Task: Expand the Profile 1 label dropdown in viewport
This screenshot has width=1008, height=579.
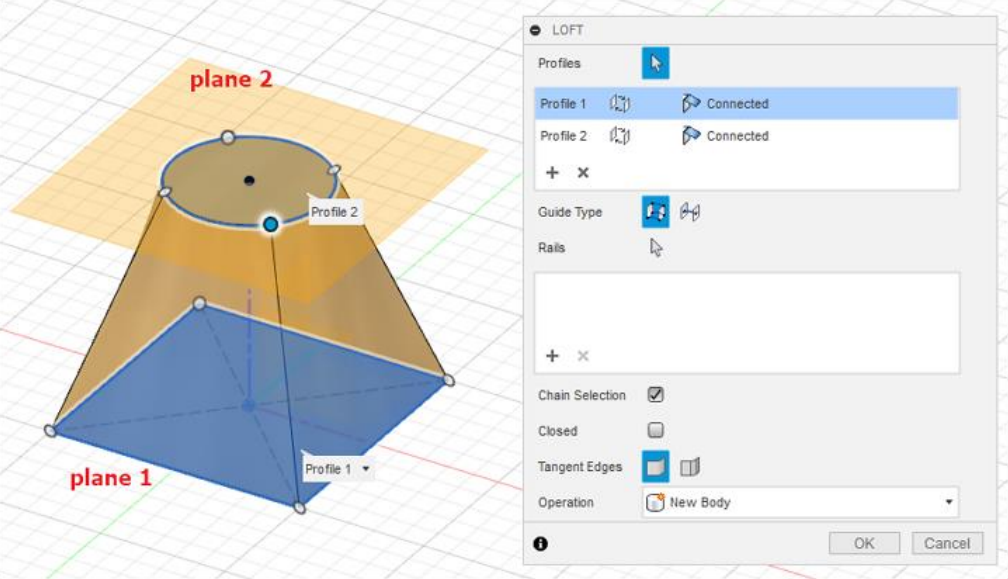Action: [x=366, y=469]
